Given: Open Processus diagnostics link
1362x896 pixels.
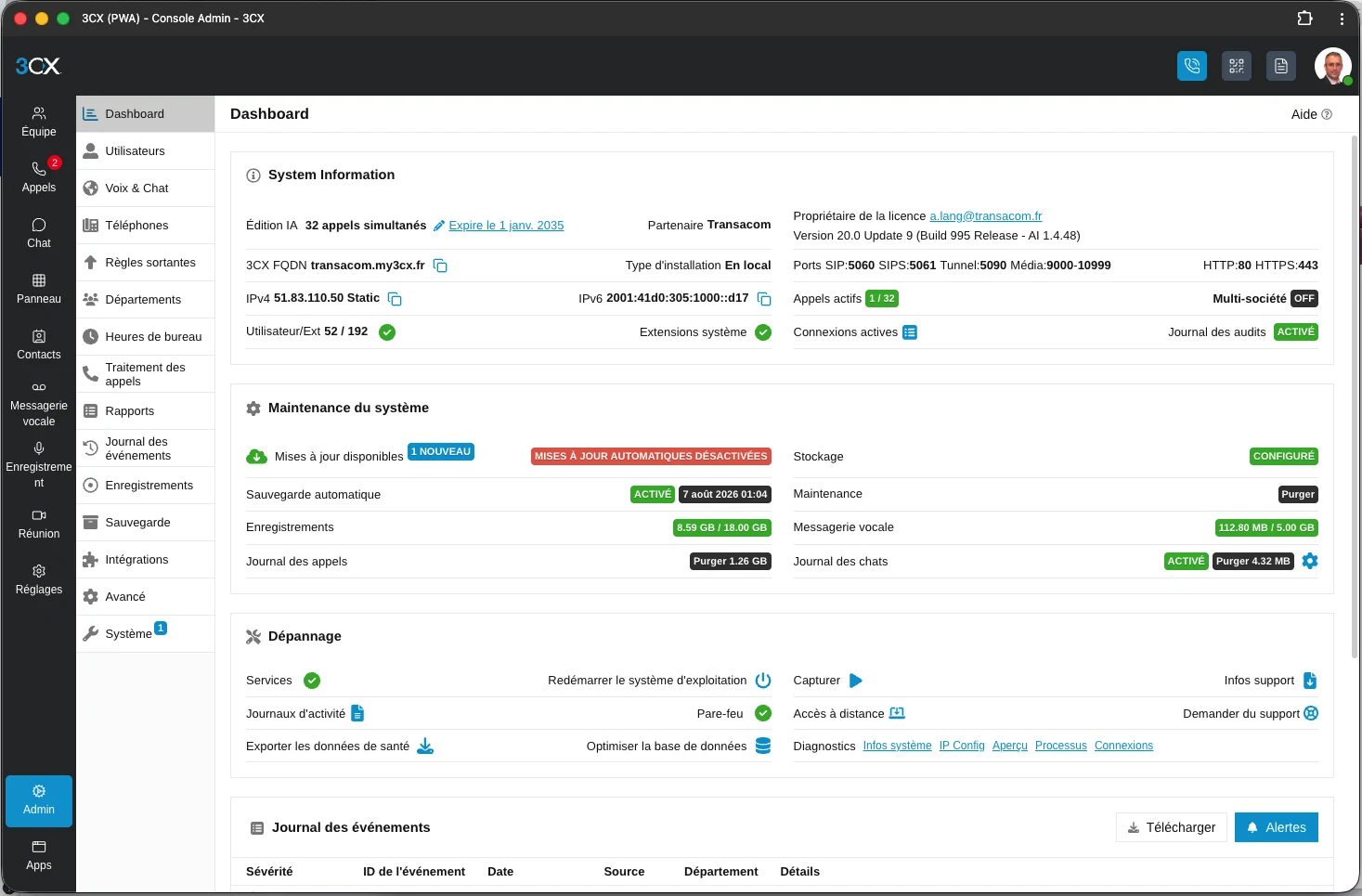Looking at the screenshot, I should 1061,746.
